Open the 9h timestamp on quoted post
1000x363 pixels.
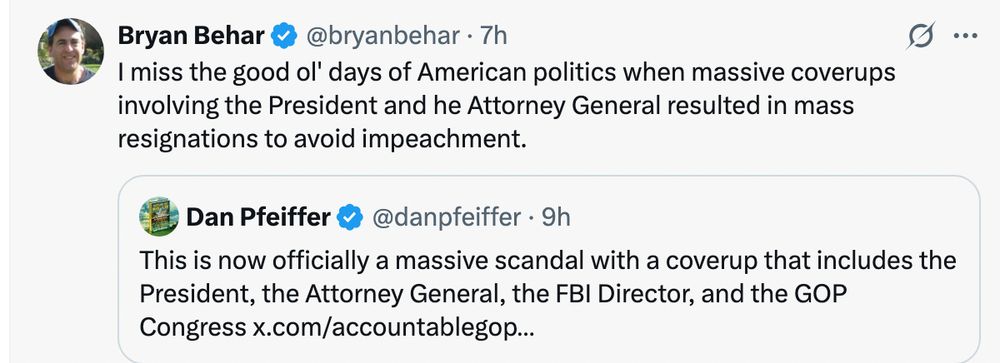(555, 218)
